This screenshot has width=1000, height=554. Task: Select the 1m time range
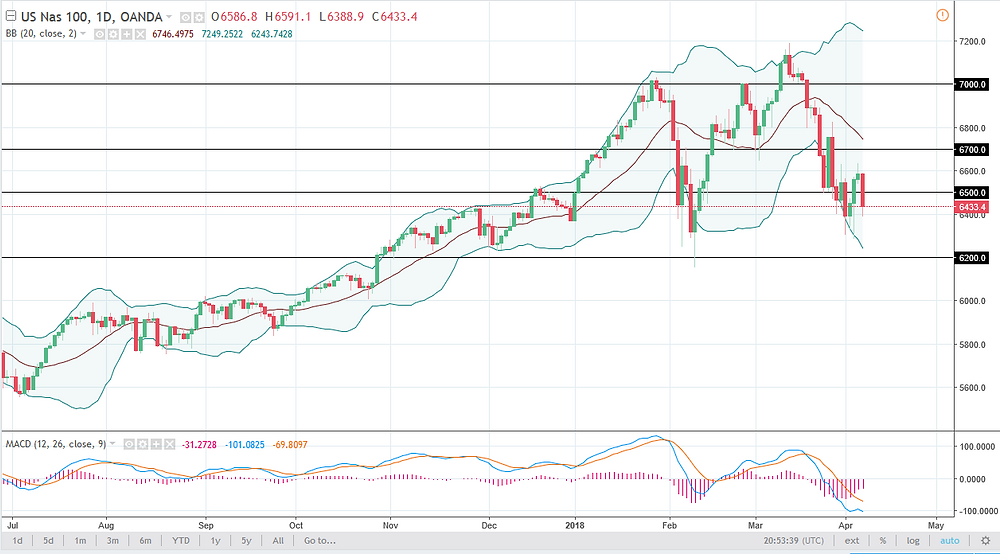(x=80, y=541)
